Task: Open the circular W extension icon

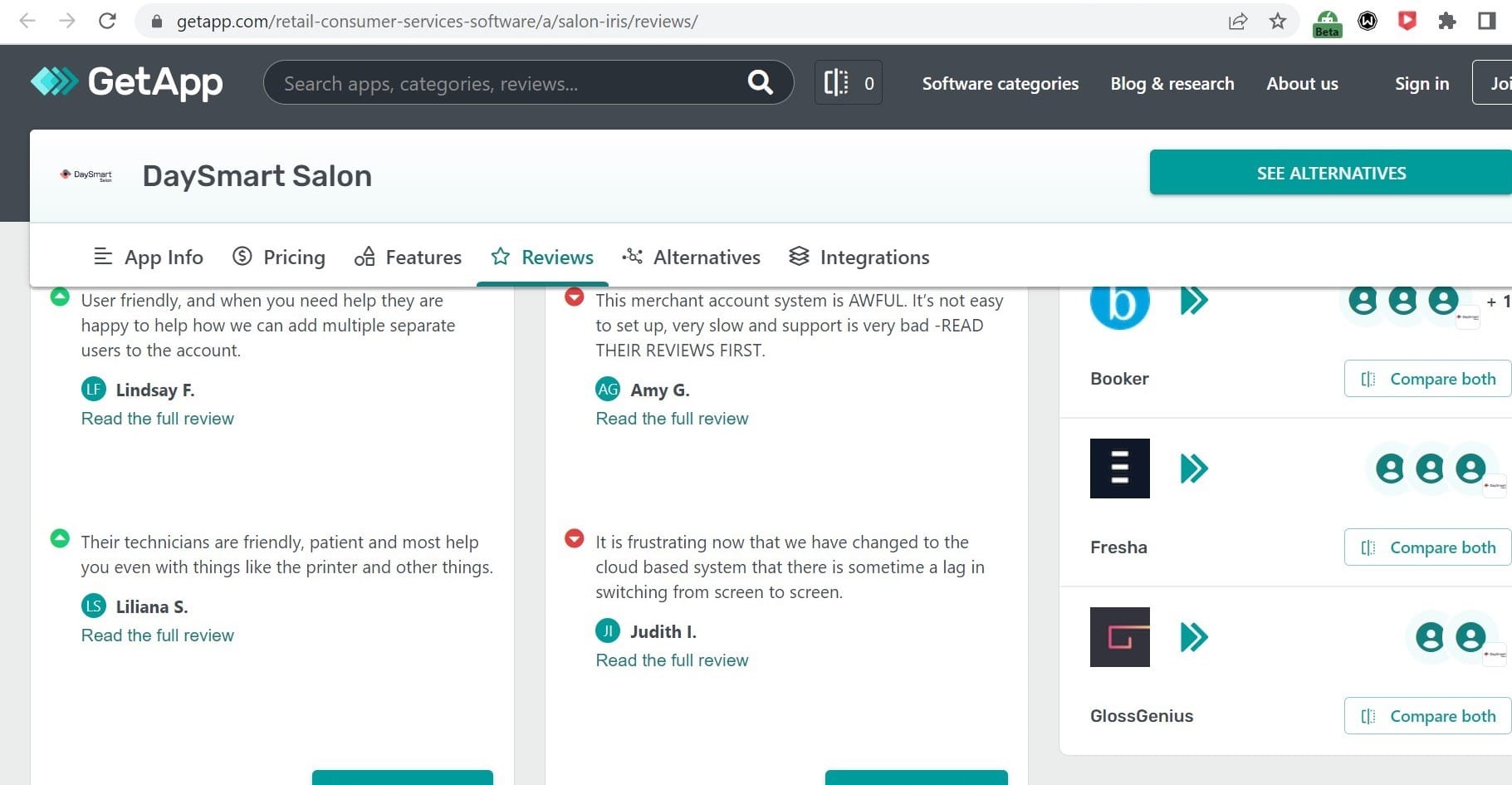Action: coord(1368,22)
